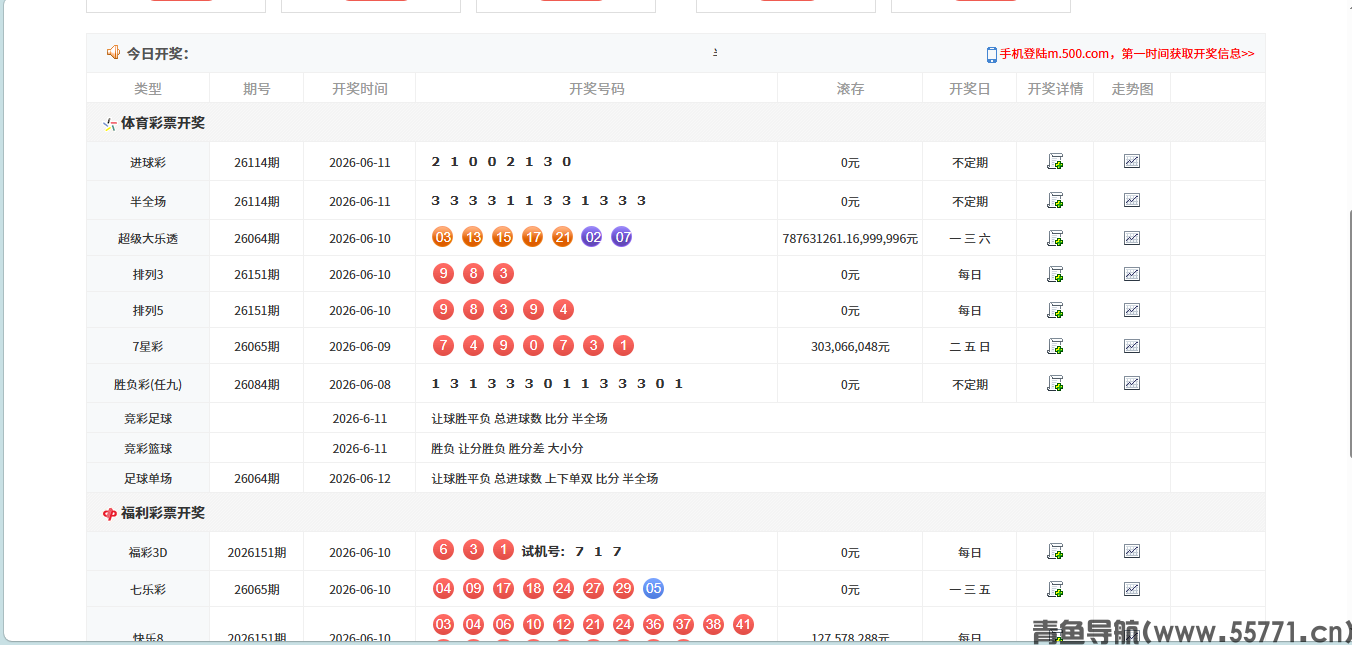This screenshot has width=1352, height=645.
Task: Open trend chart icon for 7星彩
Action: 1132,346
